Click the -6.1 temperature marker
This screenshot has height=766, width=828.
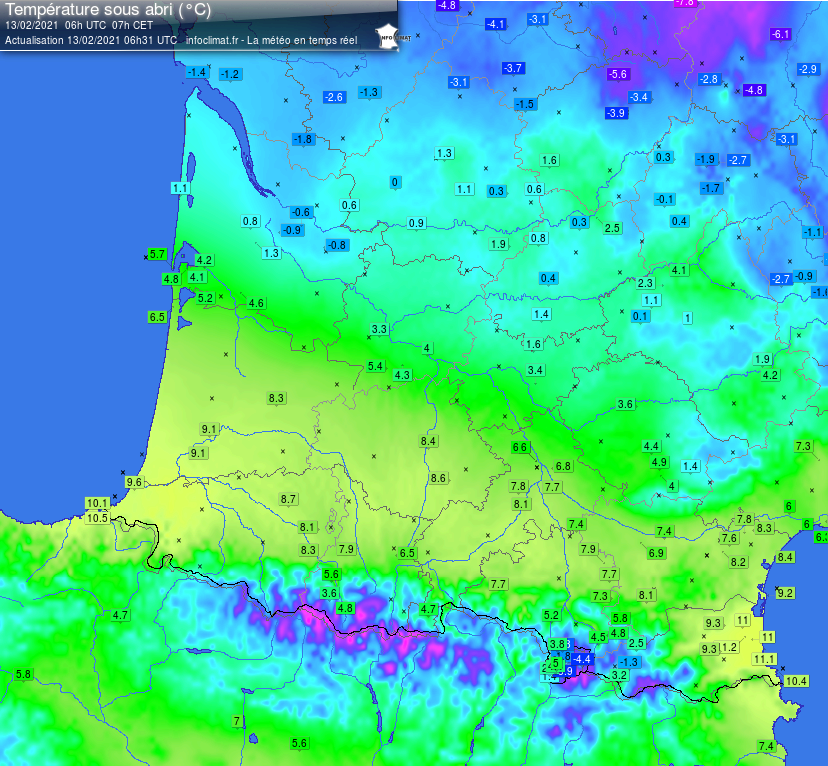(x=781, y=35)
